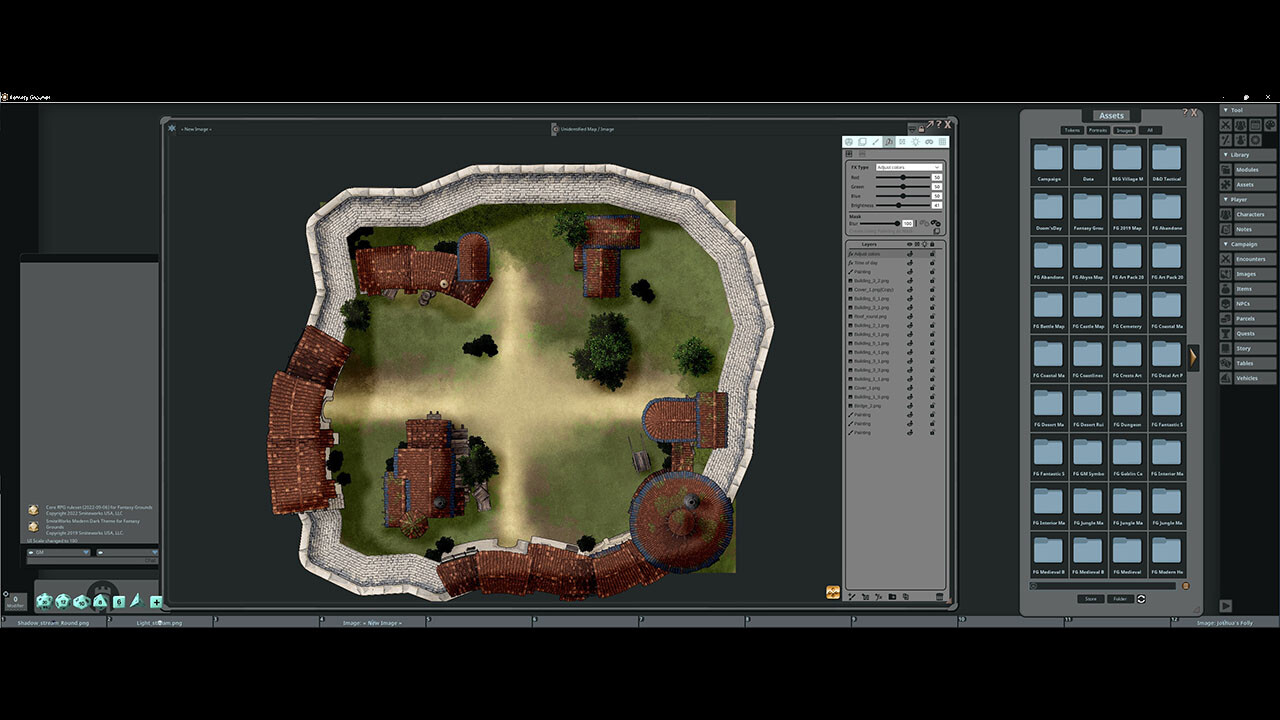Open the FG Battle Map asset folder
This screenshot has height=720, width=1280.
(x=1048, y=305)
